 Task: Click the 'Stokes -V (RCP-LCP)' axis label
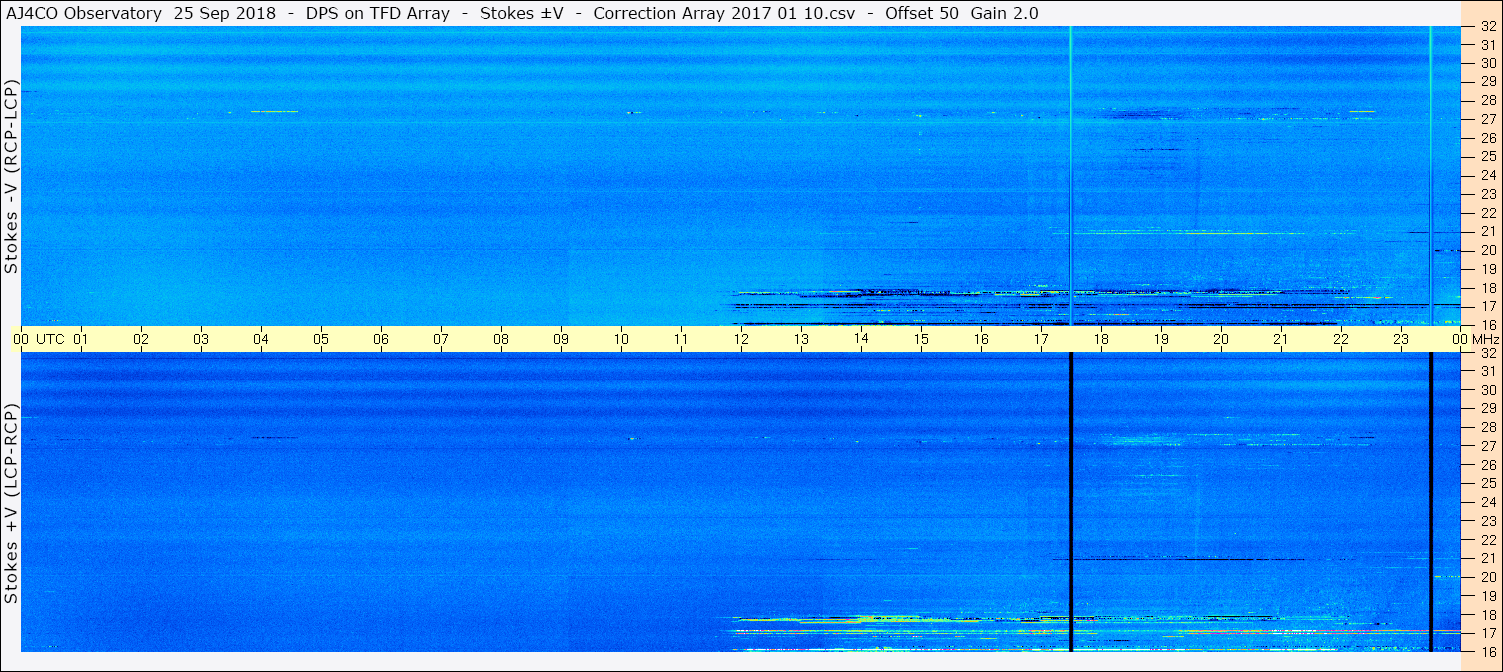[x=11, y=177]
